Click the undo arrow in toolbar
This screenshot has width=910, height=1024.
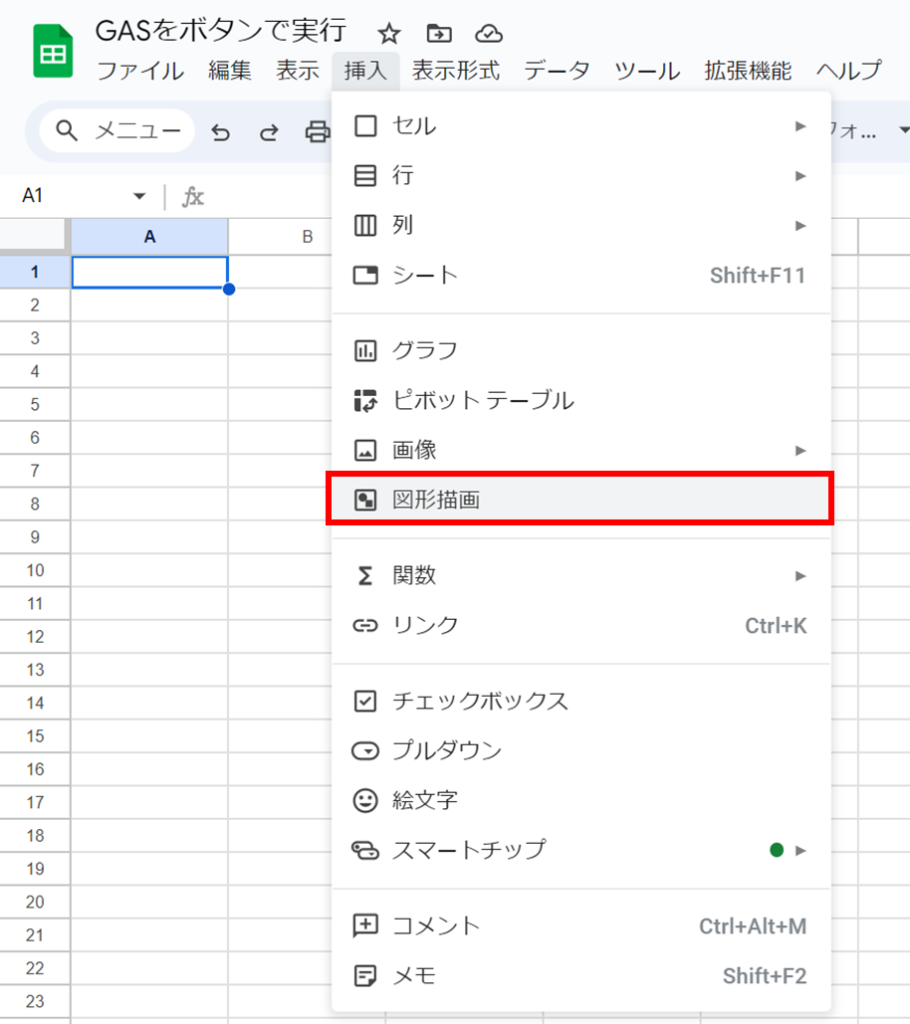click(220, 132)
